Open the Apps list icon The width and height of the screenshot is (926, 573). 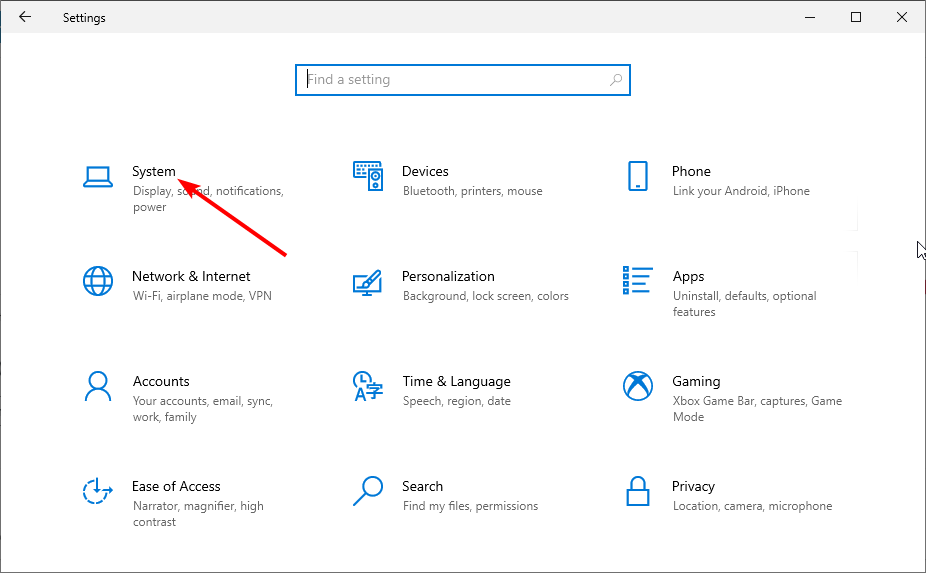(x=637, y=281)
